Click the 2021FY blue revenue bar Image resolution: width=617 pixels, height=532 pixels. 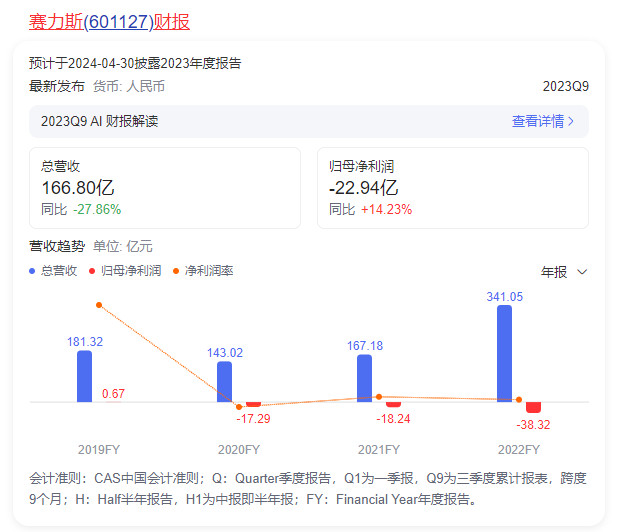pos(364,378)
